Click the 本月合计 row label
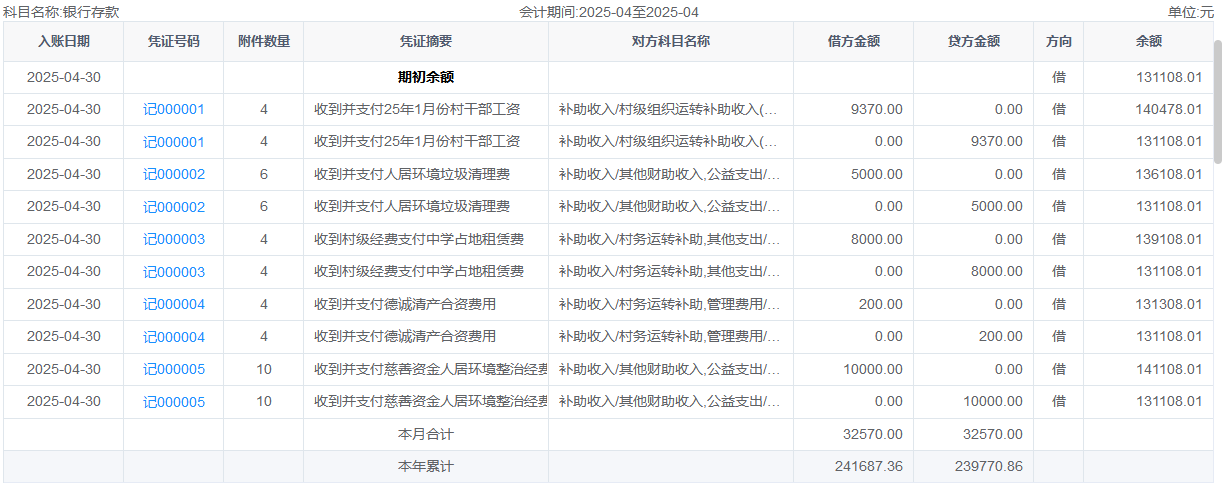This screenshot has height=488, width=1226. point(426,434)
